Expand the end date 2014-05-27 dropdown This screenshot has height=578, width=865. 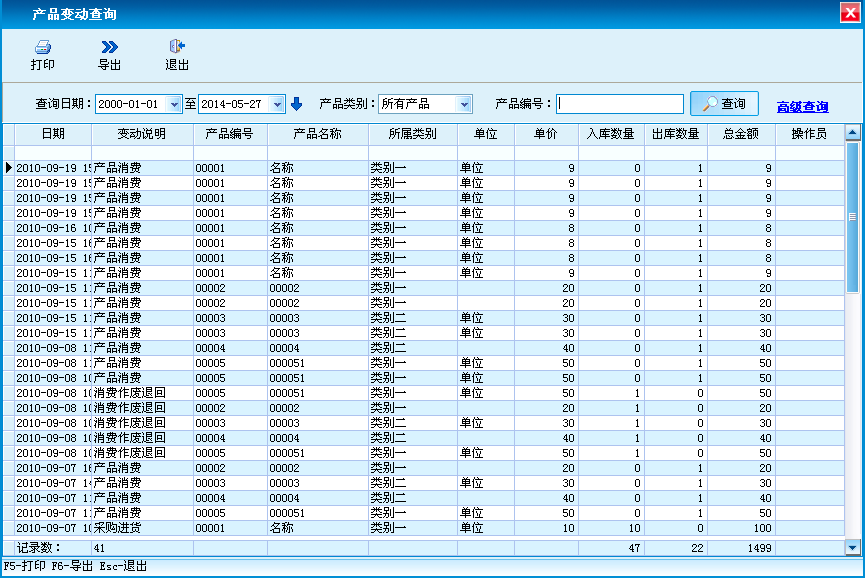coord(280,104)
